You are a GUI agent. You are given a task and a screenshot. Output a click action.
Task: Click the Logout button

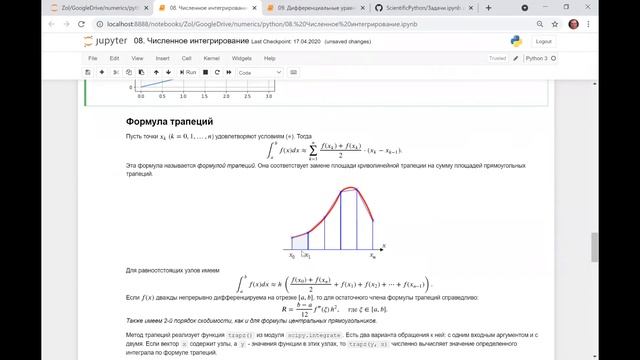(x=543, y=42)
